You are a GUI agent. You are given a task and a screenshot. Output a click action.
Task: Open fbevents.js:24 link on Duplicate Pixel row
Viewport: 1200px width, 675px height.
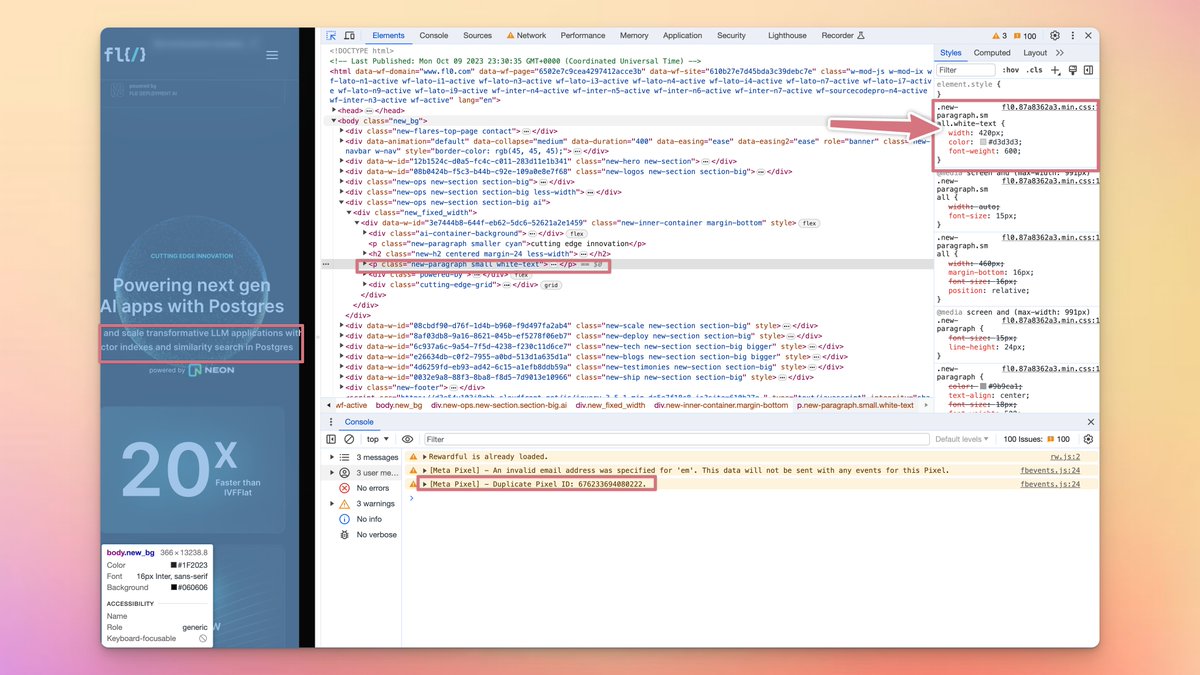(1050, 484)
